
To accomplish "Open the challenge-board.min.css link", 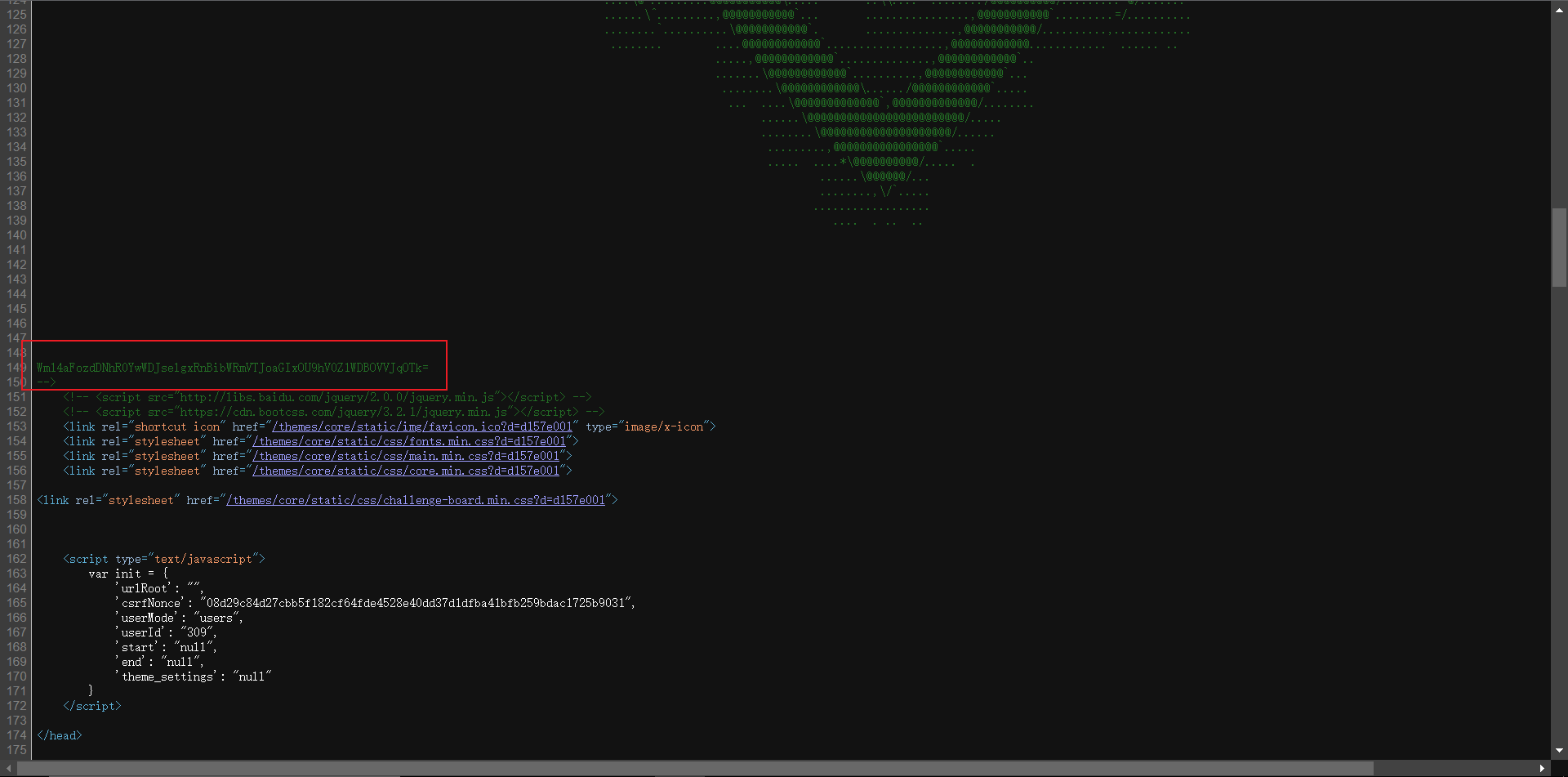I will click(418, 500).
